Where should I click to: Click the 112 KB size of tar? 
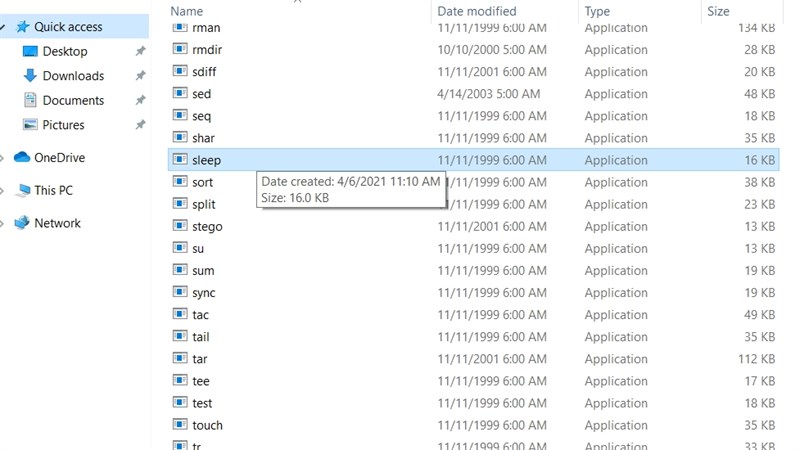click(756, 359)
